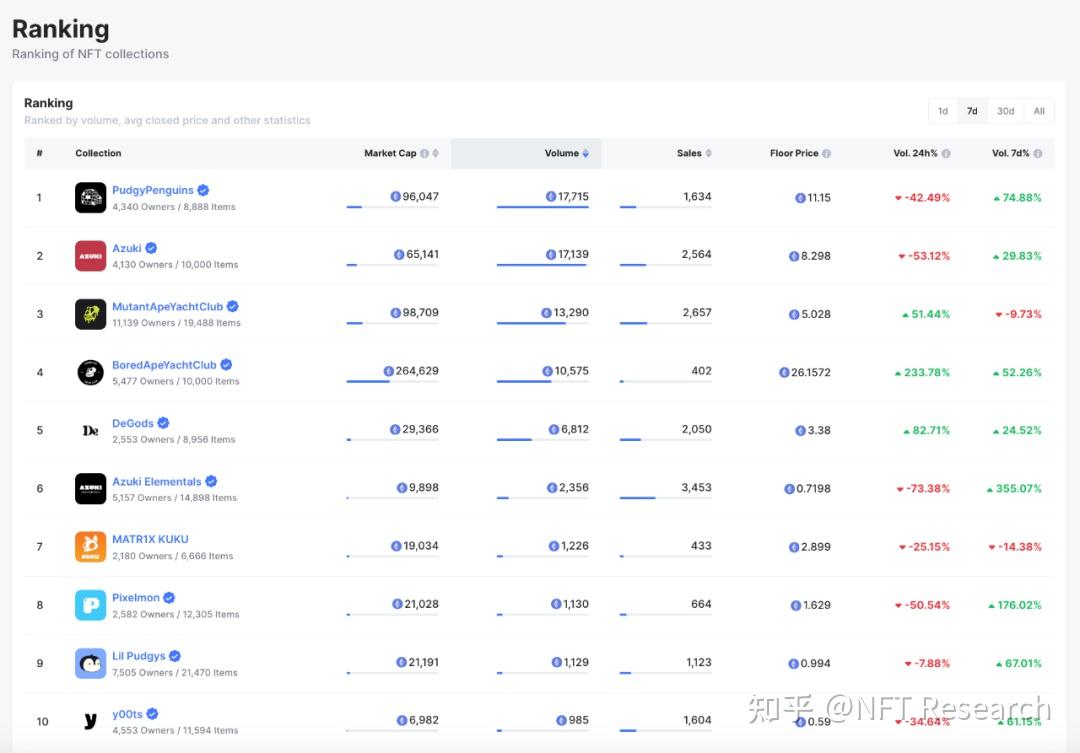Click the BoredApeYachtClub market cap bar
The height and width of the screenshot is (753, 1080).
pyautogui.click(x=393, y=381)
